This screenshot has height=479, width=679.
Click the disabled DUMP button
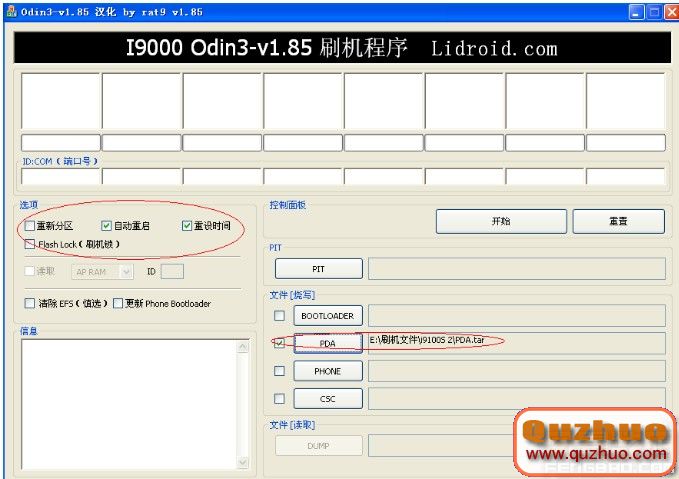coord(319,446)
